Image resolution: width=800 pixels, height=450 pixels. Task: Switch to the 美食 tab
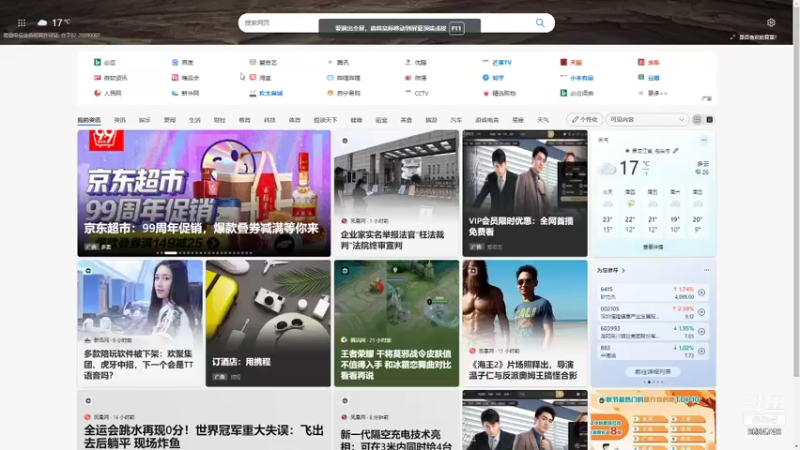406,120
